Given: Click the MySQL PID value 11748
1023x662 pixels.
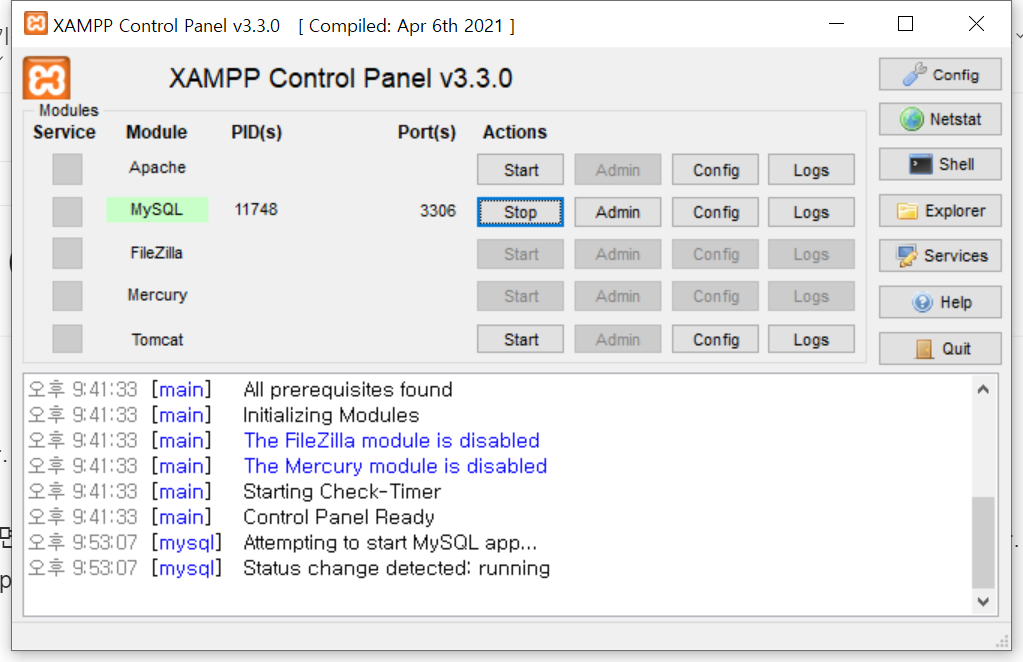Looking at the screenshot, I should click(256, 209).
